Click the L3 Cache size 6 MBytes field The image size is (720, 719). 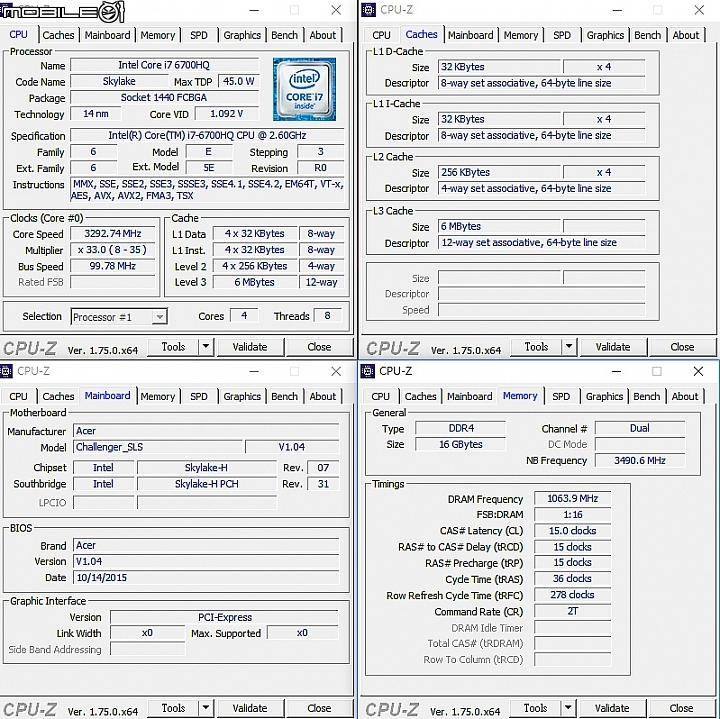click(x=500, y=226)
